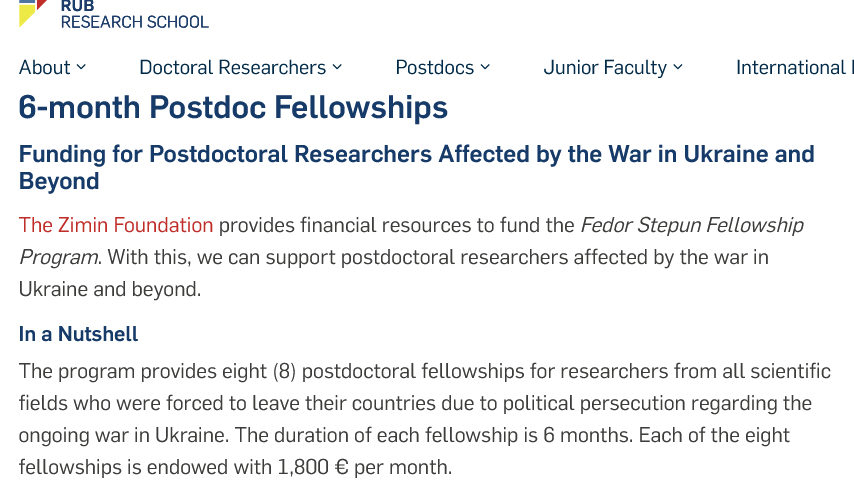
Task: Select the International menu item
Action: pyautogui.click(x=794, y=68)
